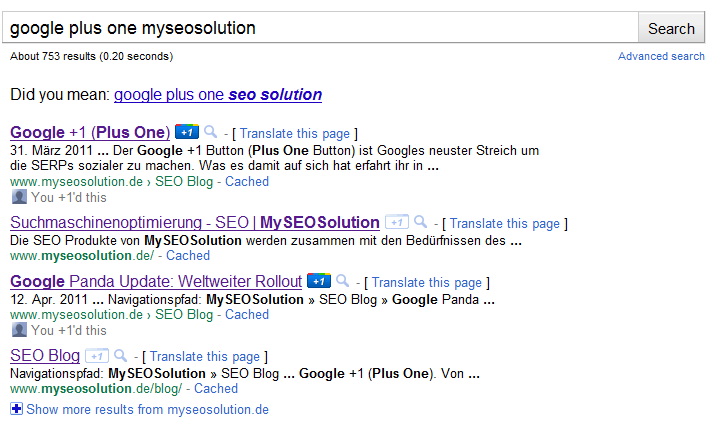Open the SEO Blog result title

point(45,356)
